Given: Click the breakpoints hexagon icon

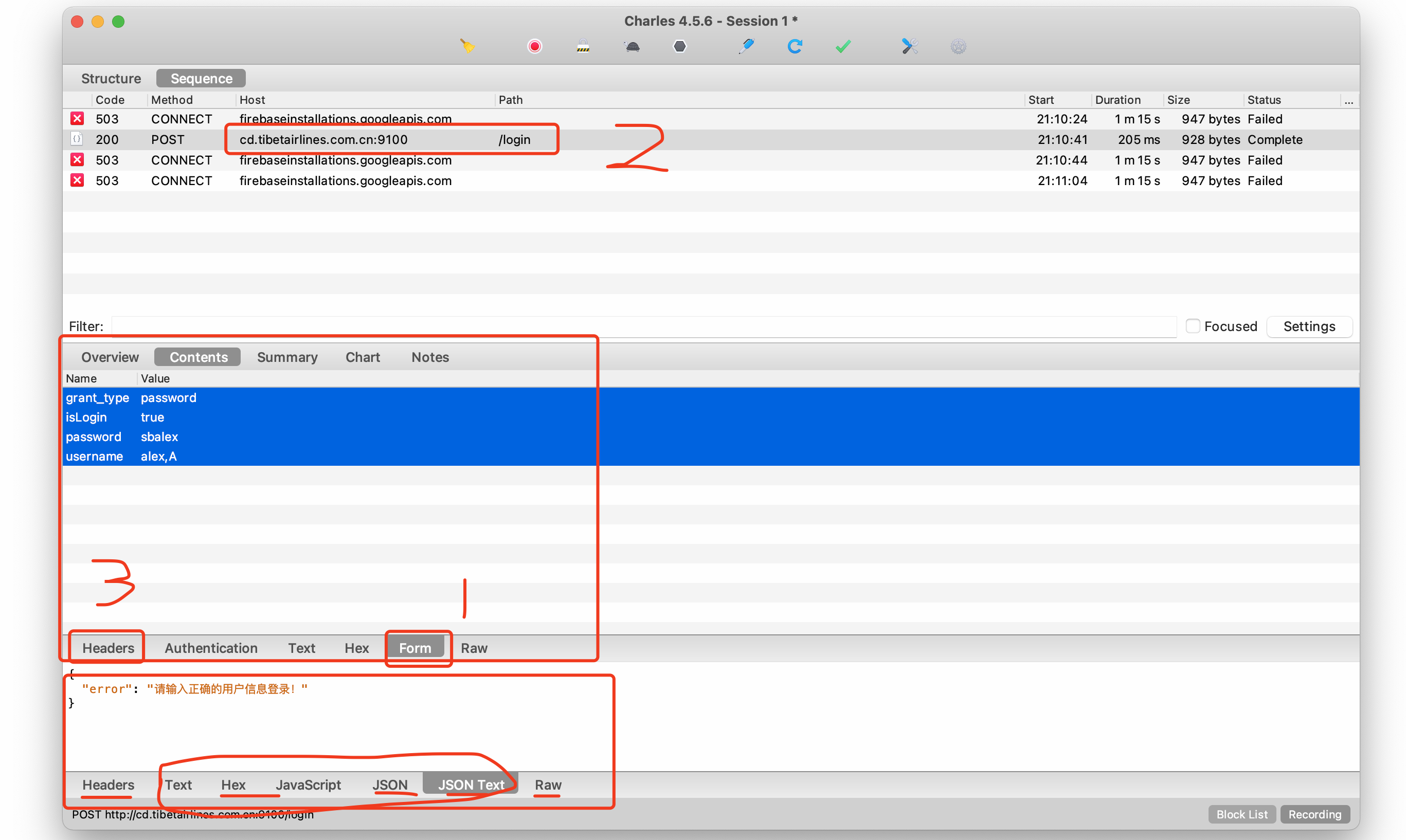Looking at the screenshot, I should 680,46.
